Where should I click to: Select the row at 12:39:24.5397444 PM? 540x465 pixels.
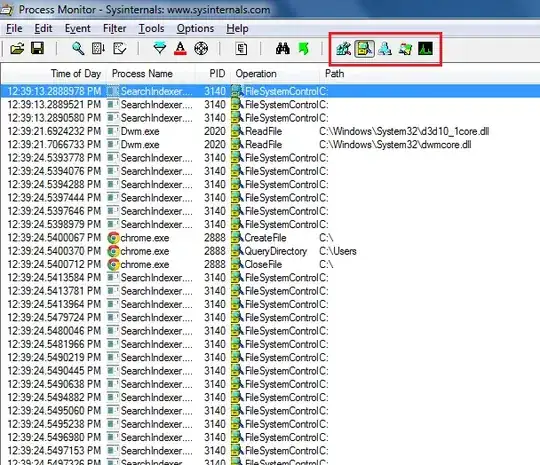tap(270, 198)
